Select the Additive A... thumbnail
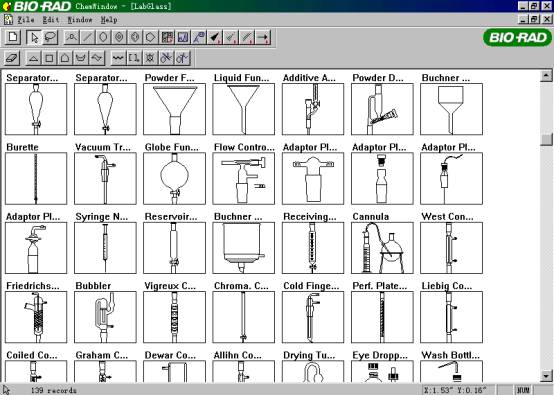554x395 pixels. tap(313, 109)
